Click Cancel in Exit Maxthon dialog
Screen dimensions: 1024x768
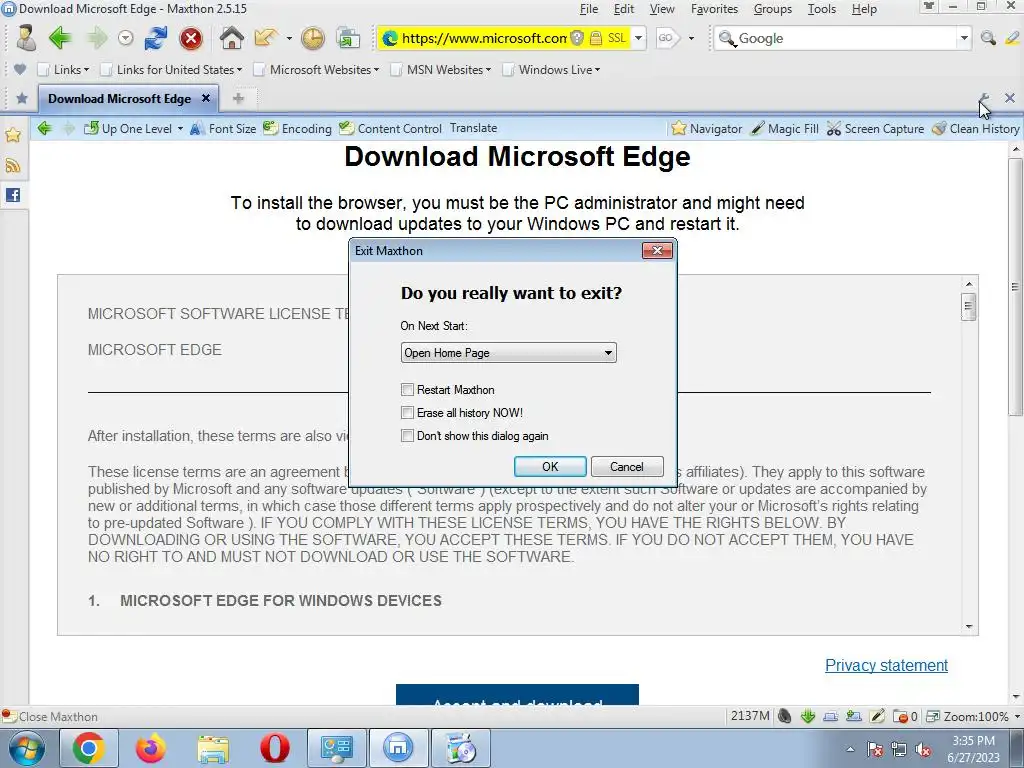[x=627, y=466]
